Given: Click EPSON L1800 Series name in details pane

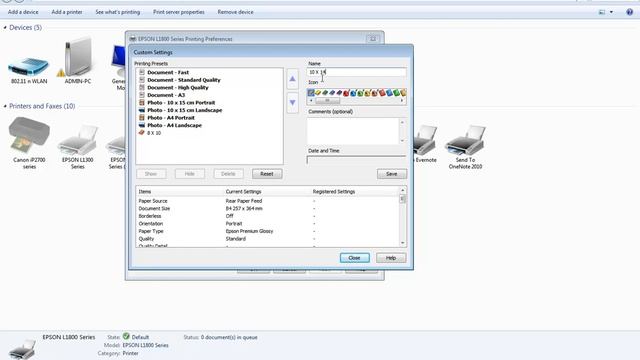Looking at the screenshot, I should click(x=69, y=337).
